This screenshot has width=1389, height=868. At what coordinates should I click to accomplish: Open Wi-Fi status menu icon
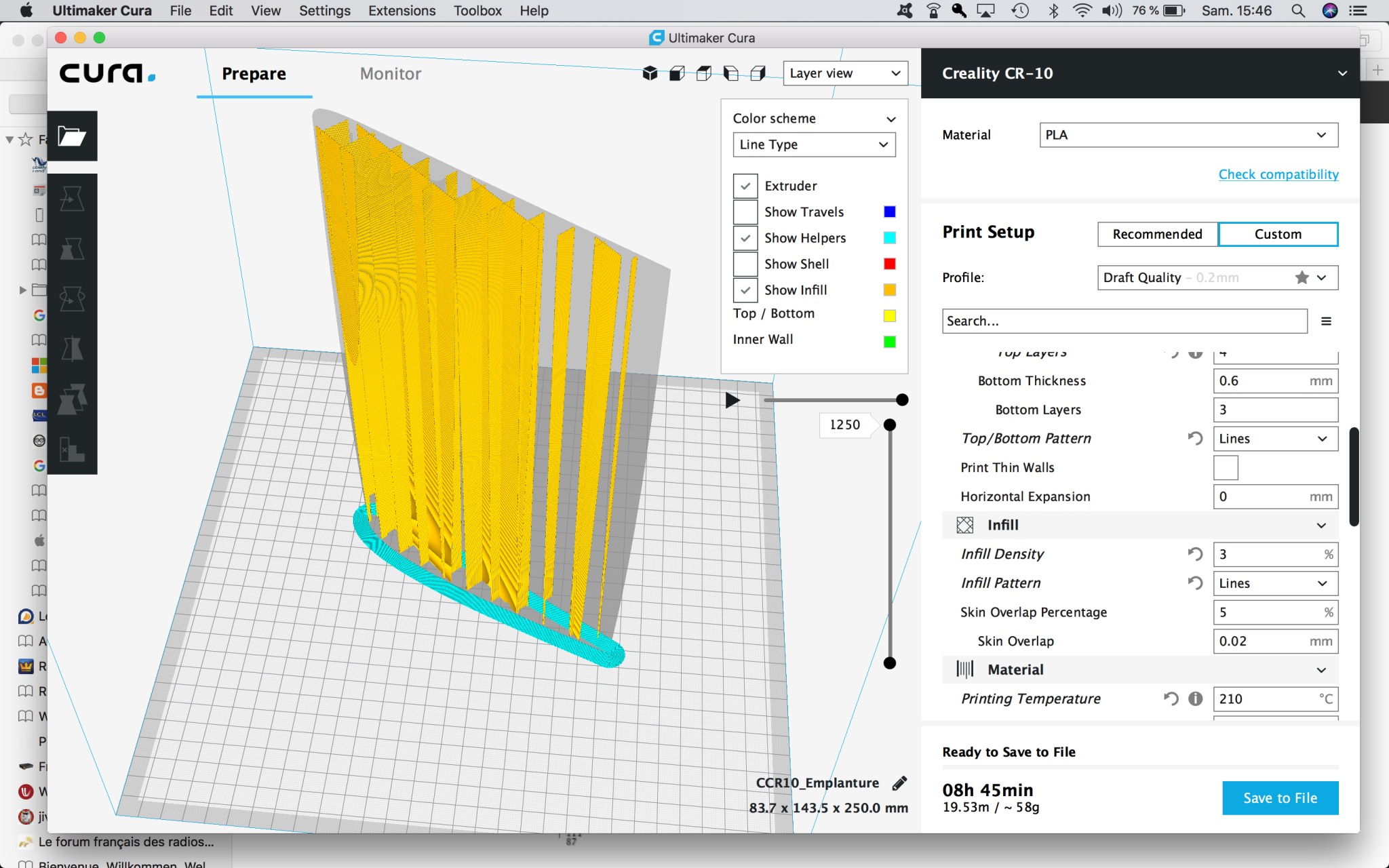1082,11
